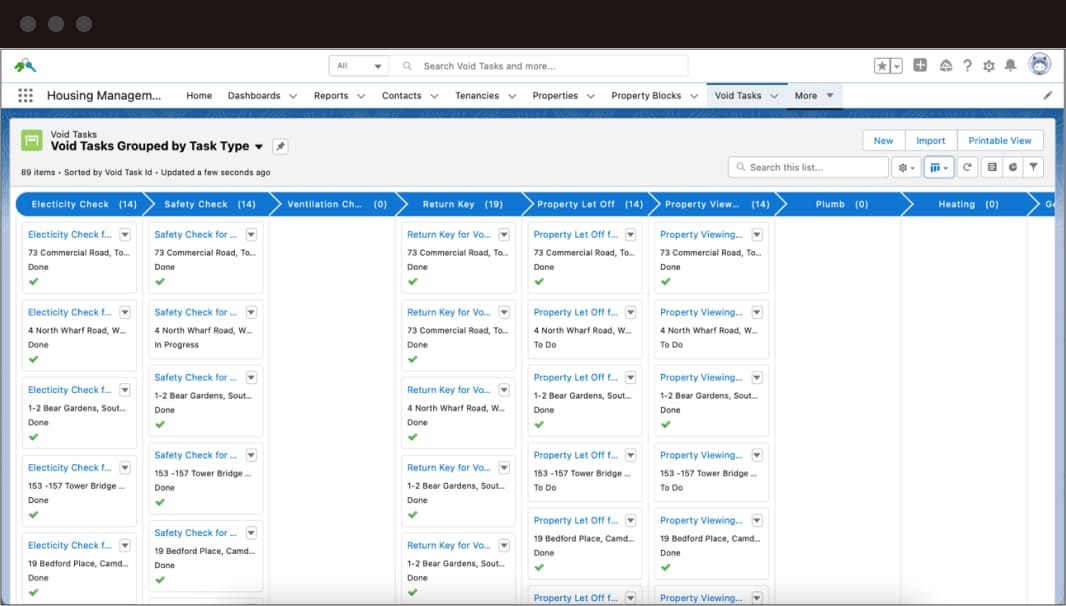Select the Heating (0) column header
The height and width of the screenshot is (606, 1066).
click(968, 204)
